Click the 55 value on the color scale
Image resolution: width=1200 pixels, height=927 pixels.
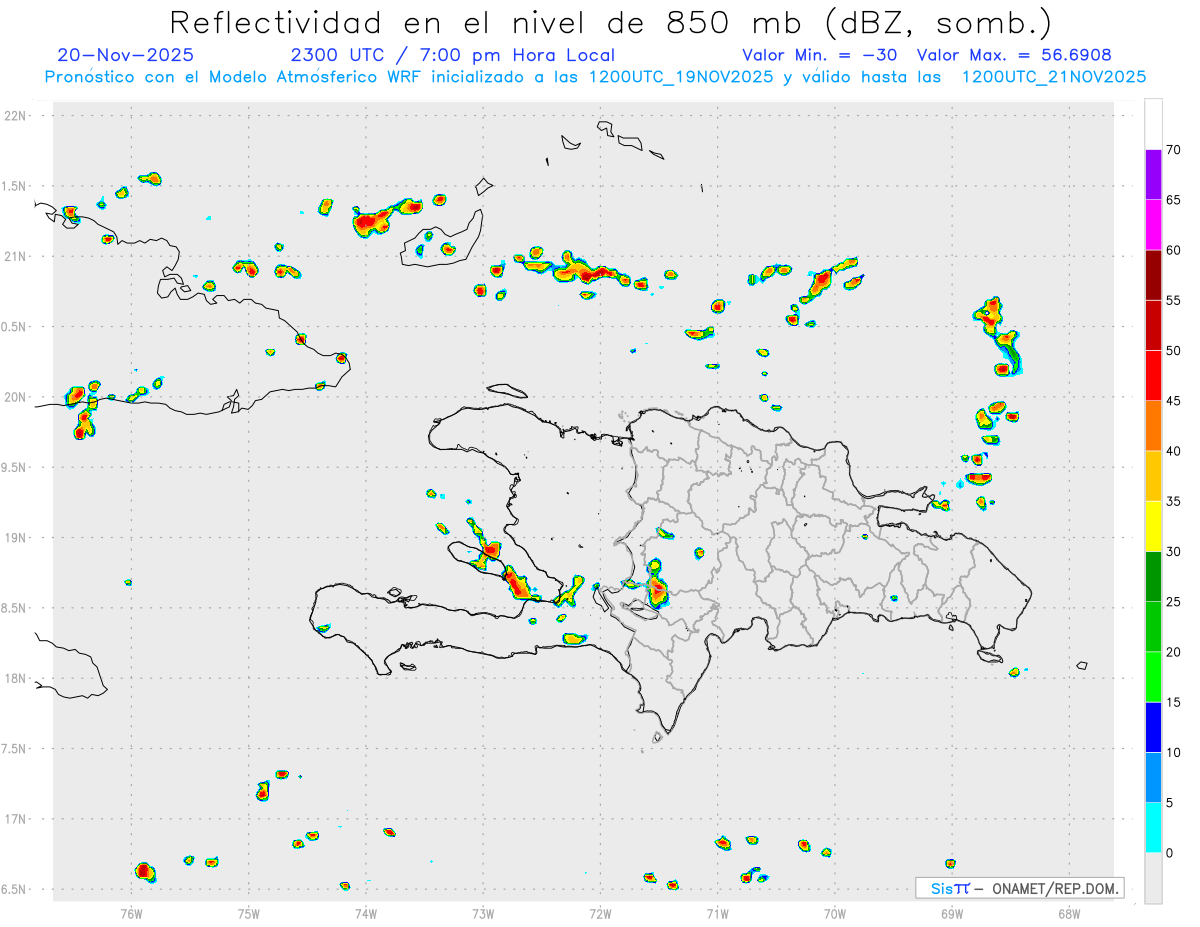pos(1174,300)
